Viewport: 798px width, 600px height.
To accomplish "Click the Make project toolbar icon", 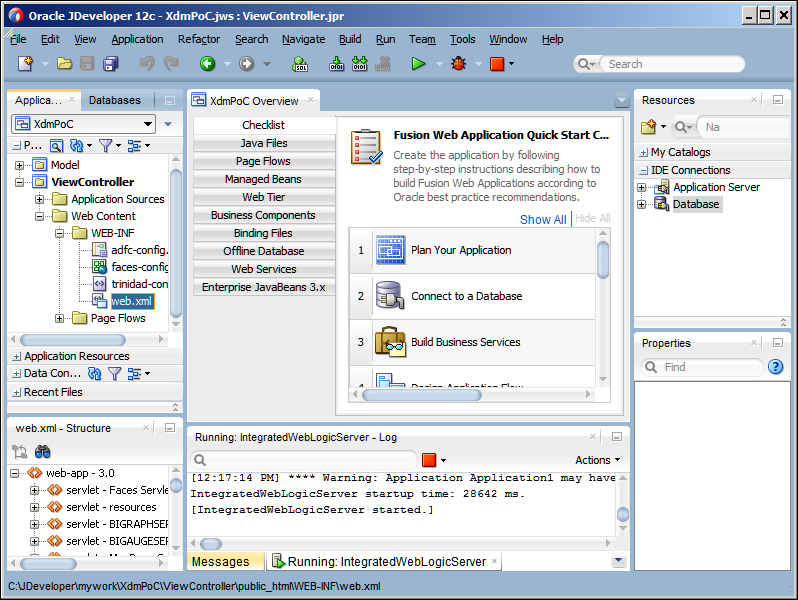I will point(336,64).
